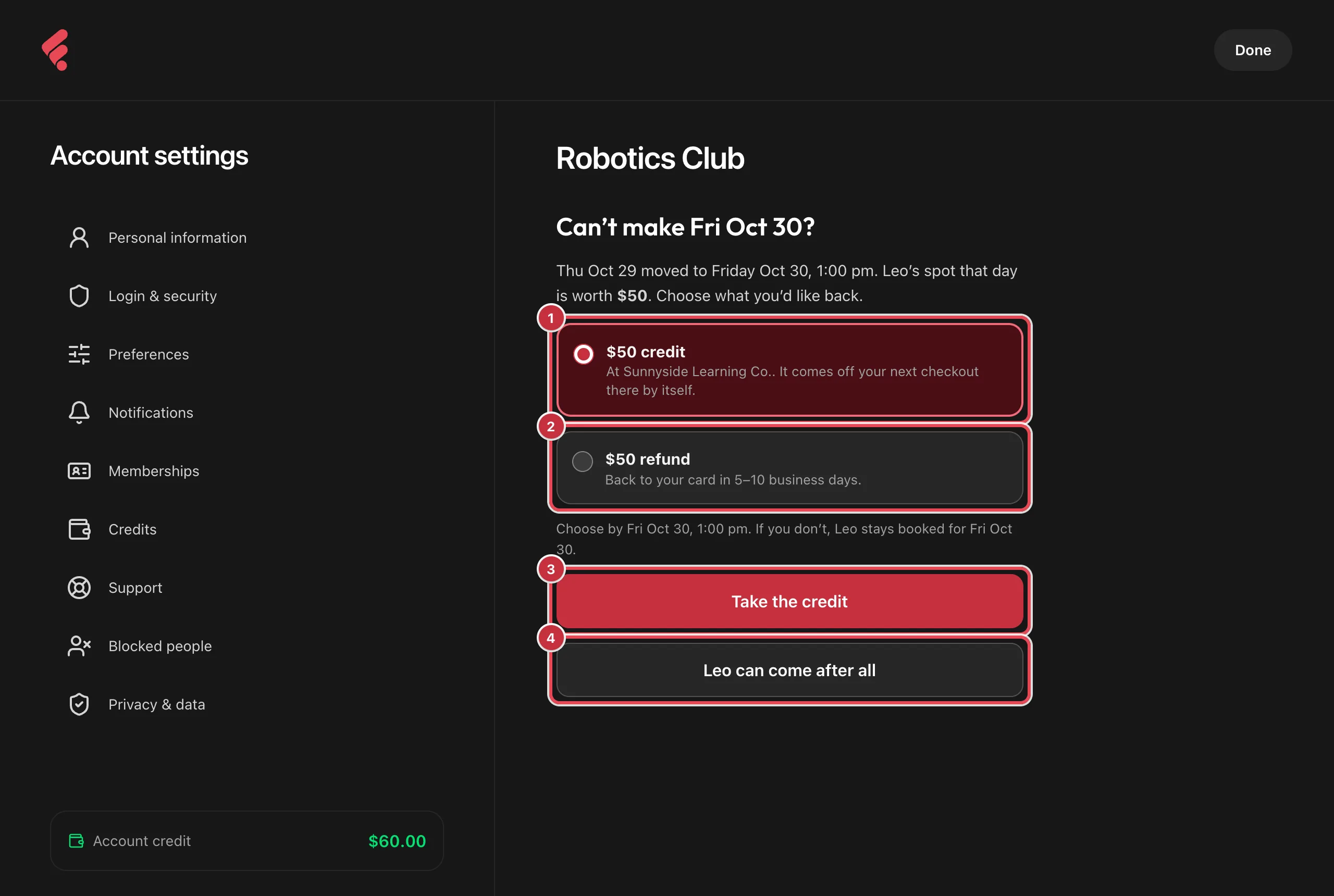Click the Notifications bell icon
The height and width of the screenshot is (896, 1334).
click(79, 413)
